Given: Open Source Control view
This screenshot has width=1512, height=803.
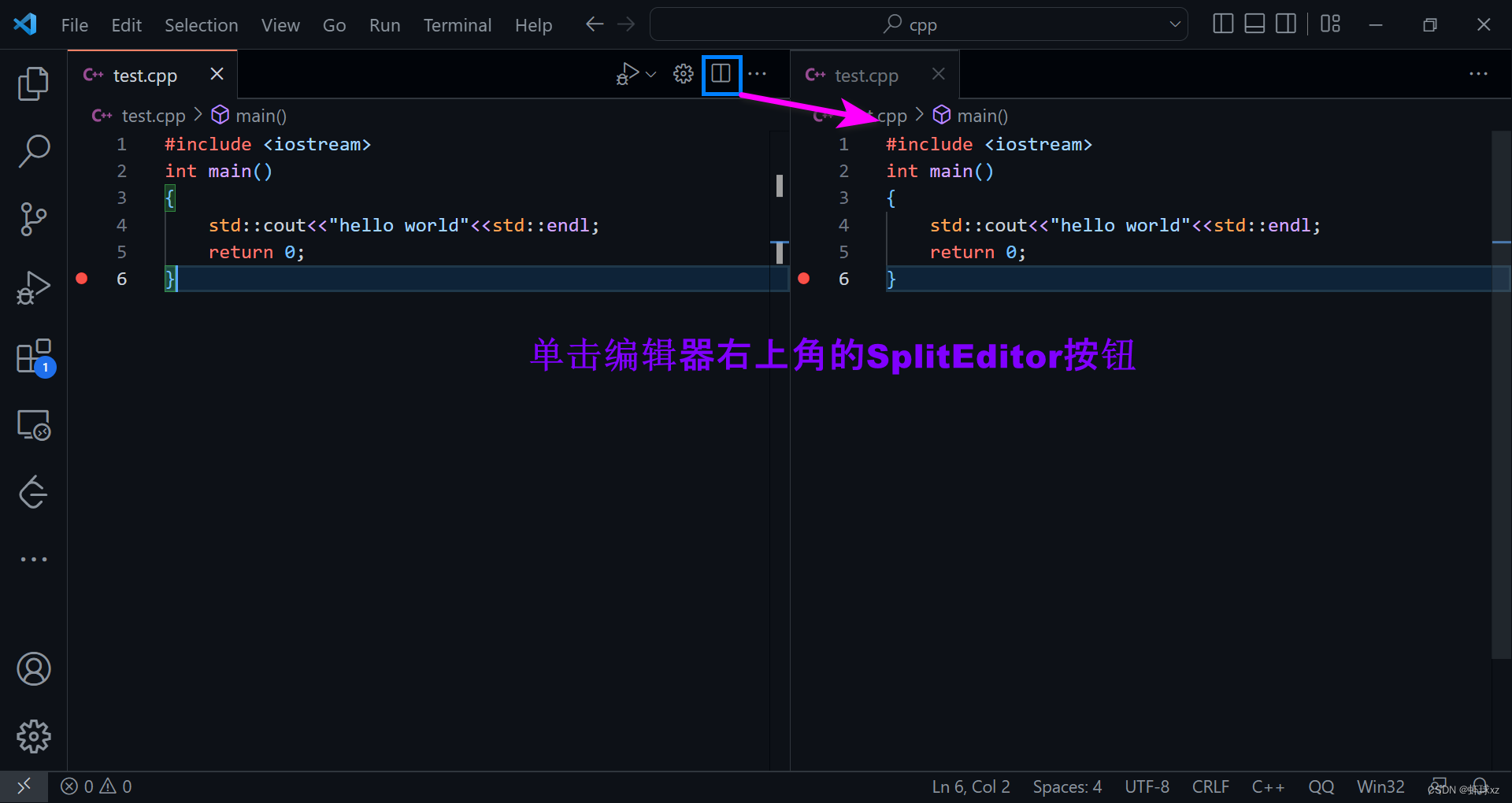Looking at the screenshot, I should pyautogui.click(x=33, y=219).
